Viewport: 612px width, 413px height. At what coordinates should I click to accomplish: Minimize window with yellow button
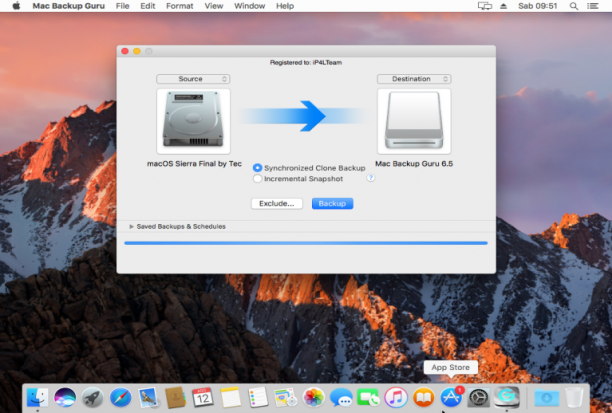137,51
